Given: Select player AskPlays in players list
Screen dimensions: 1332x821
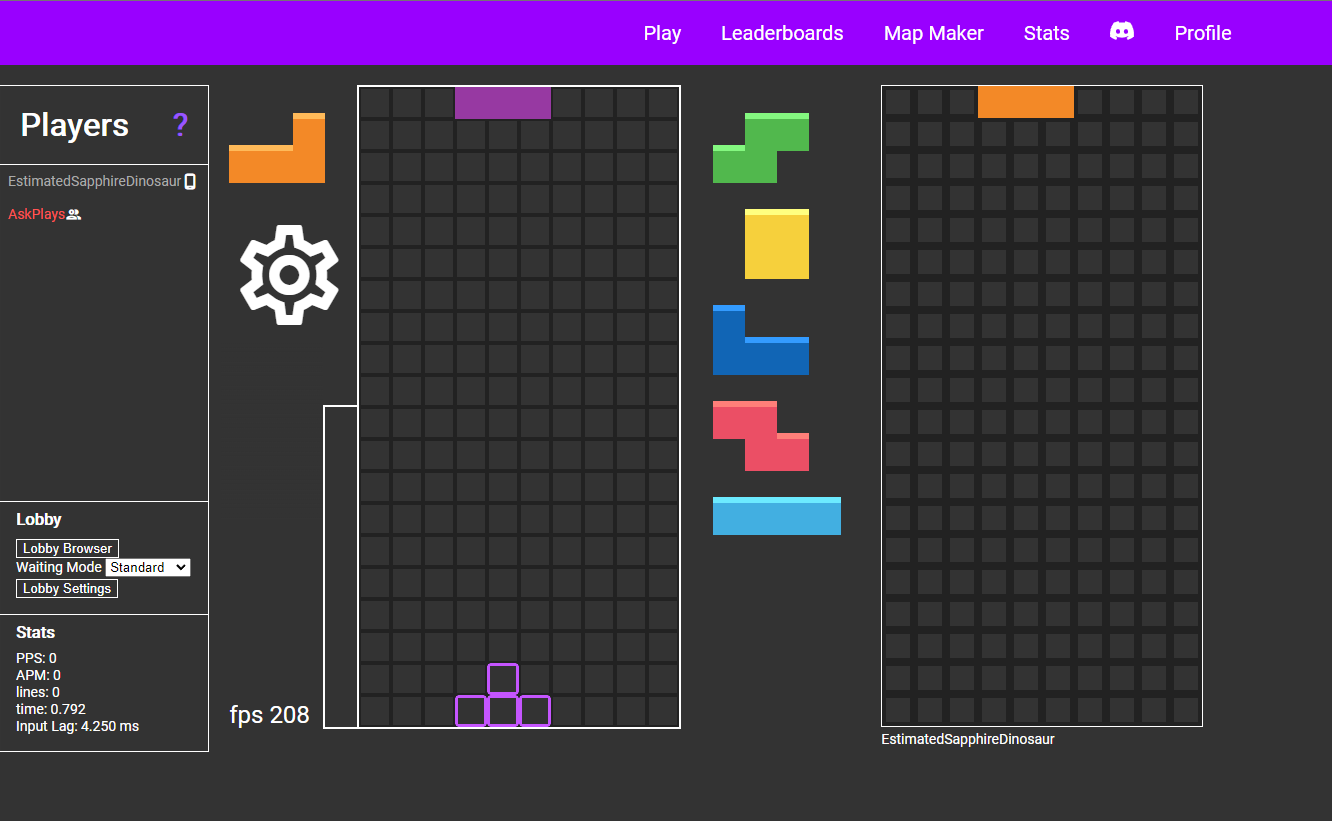Looking at the screenshot, I should click(x=37, y=214).
